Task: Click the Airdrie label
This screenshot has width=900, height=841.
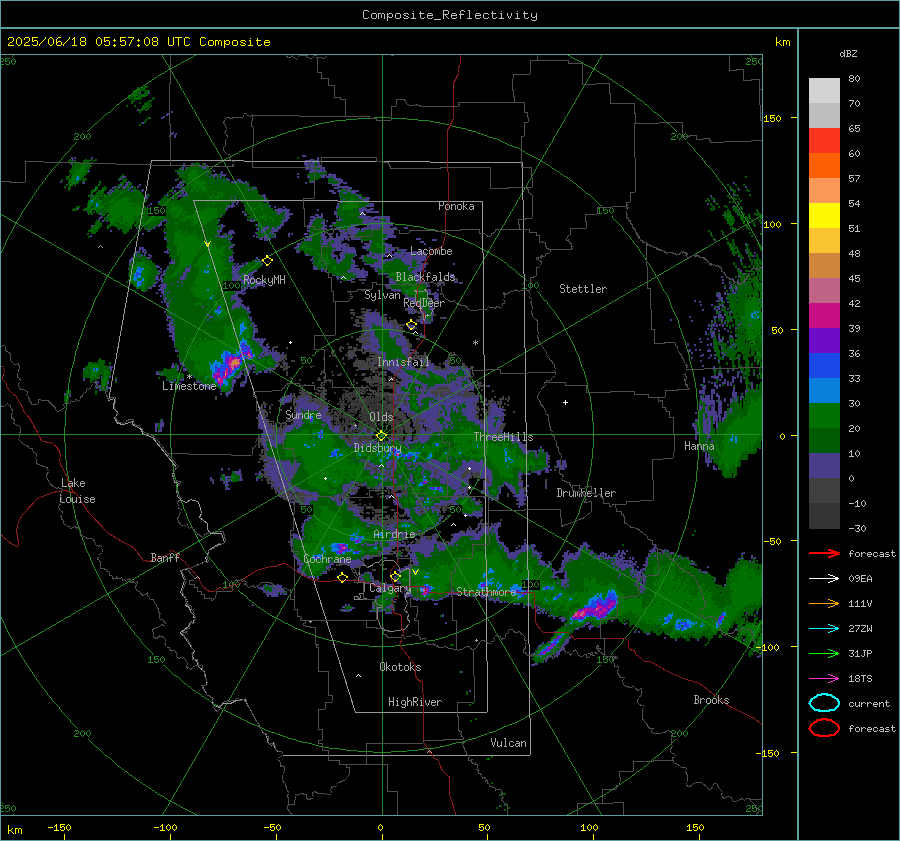Action: (x=394, y=534)
